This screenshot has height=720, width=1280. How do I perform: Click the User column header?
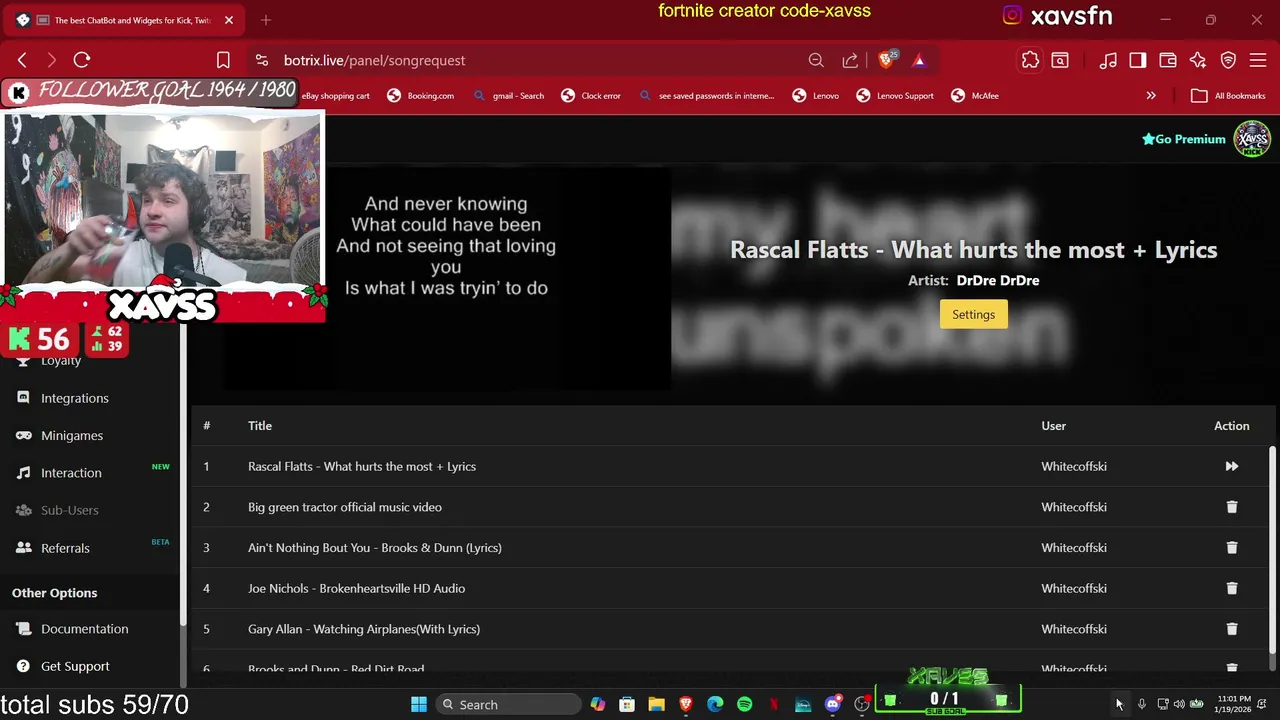pos(1054,426)
